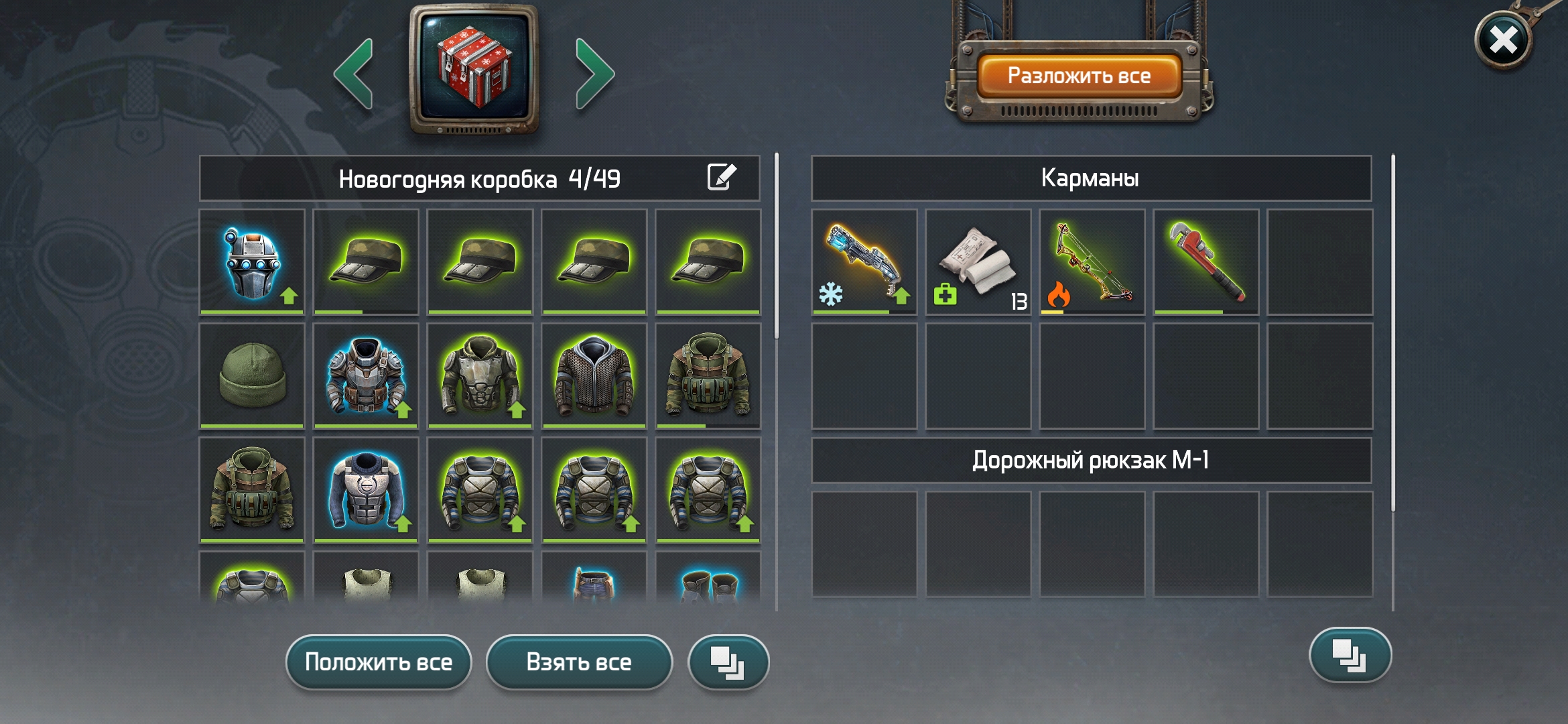1568x724 pixels.
Task: Click the Положить все button
Action: pyautogui.click(x=379, y=662)
